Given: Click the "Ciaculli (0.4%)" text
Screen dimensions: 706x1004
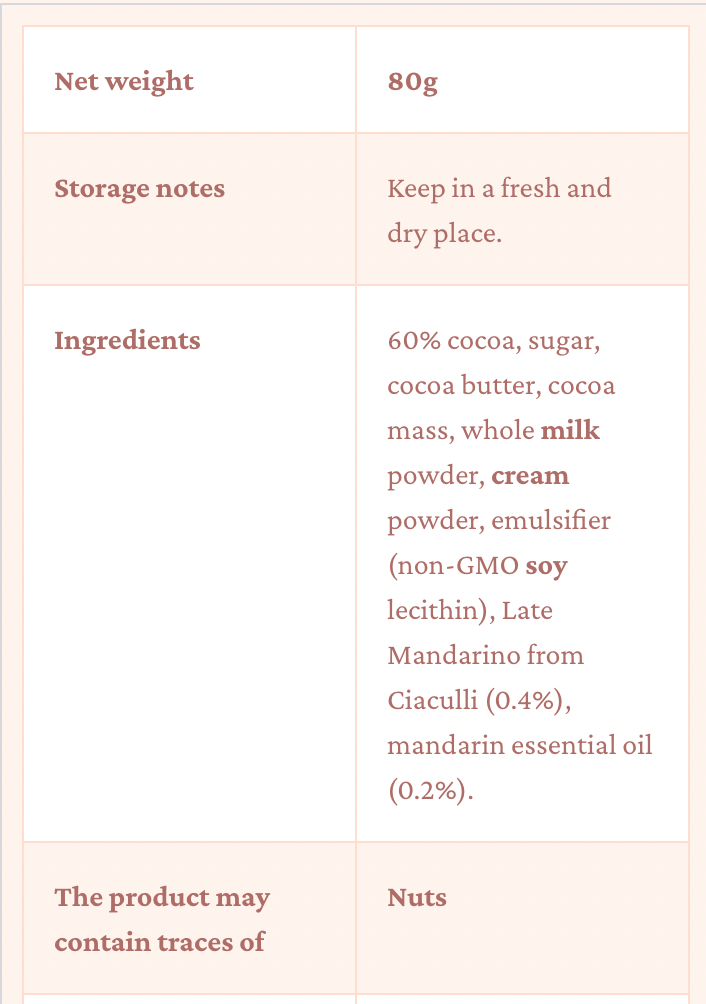Looking at the screenshot, I should click(x=479, y=701).
